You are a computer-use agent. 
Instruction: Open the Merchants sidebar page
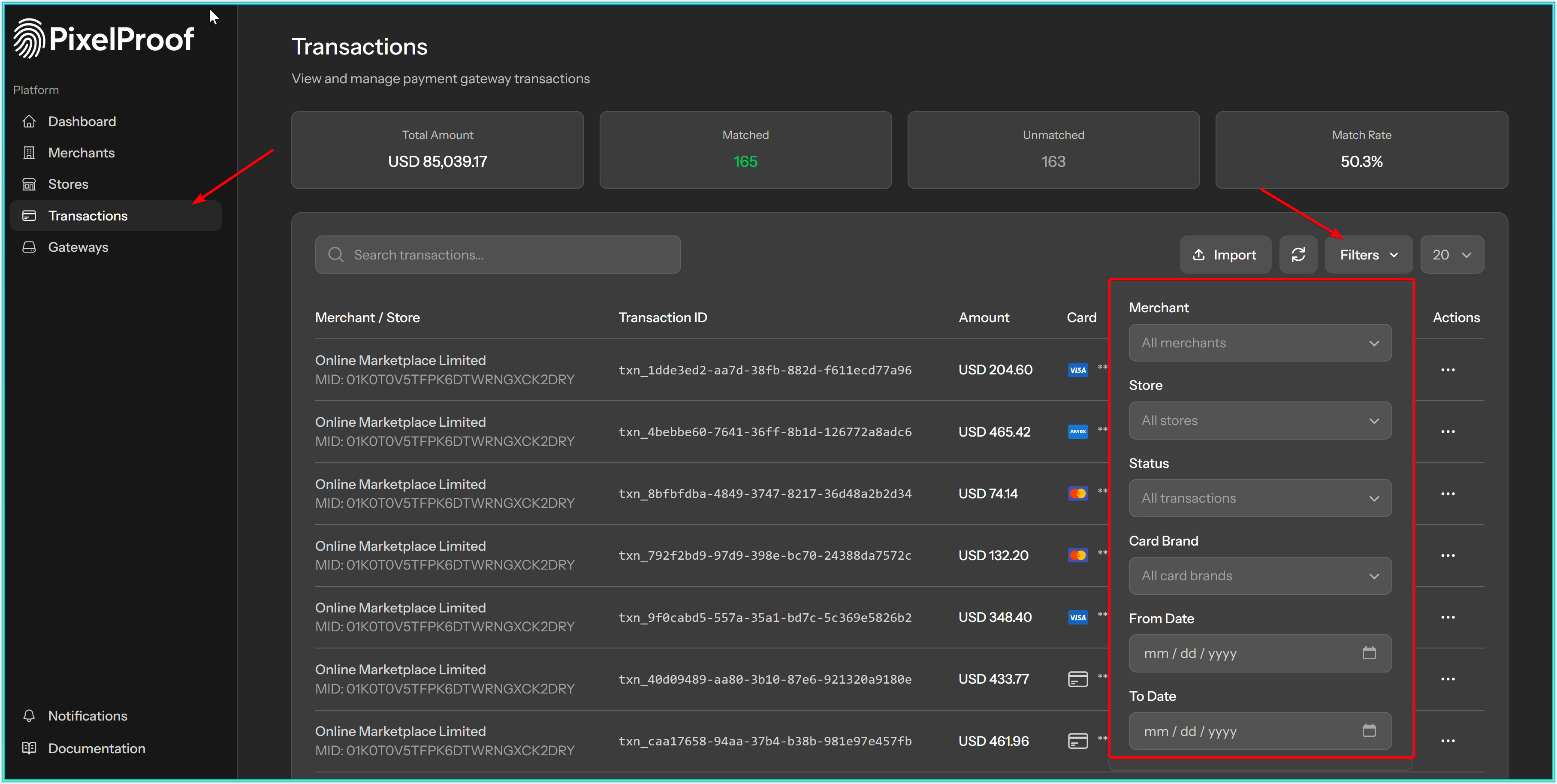(x=81, y=153)
